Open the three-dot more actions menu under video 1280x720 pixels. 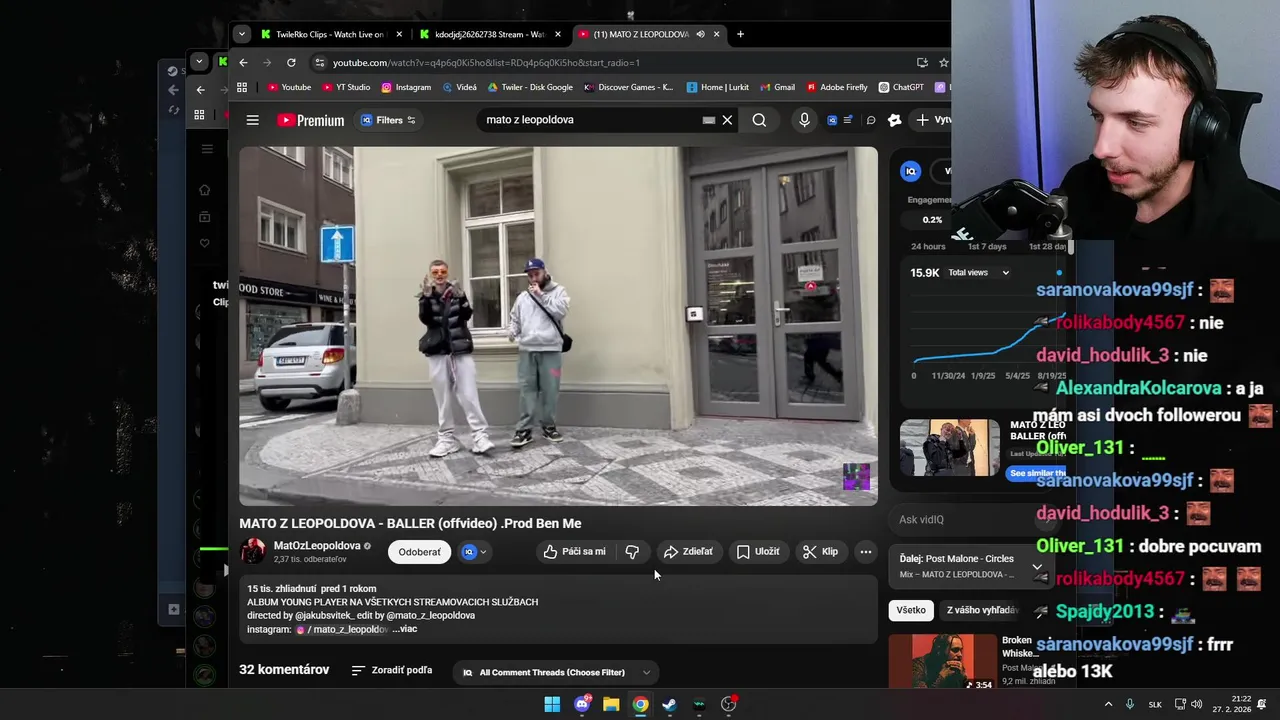866,552
